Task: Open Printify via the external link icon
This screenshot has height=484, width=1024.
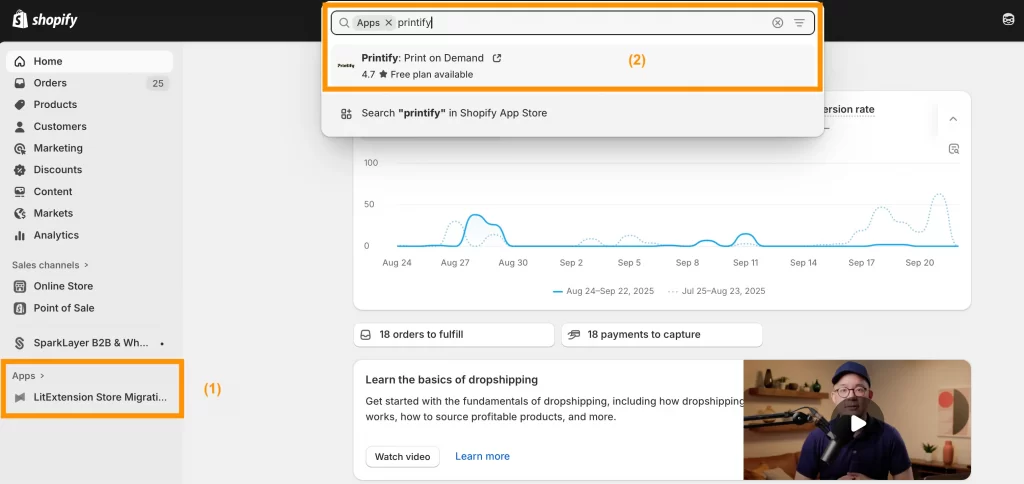Action: pos(496,58)
